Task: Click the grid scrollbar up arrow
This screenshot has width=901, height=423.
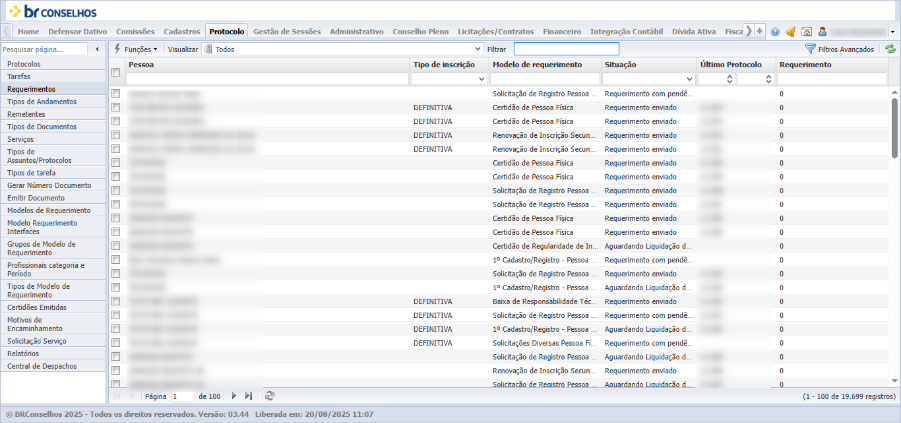Action: [895, 92]
